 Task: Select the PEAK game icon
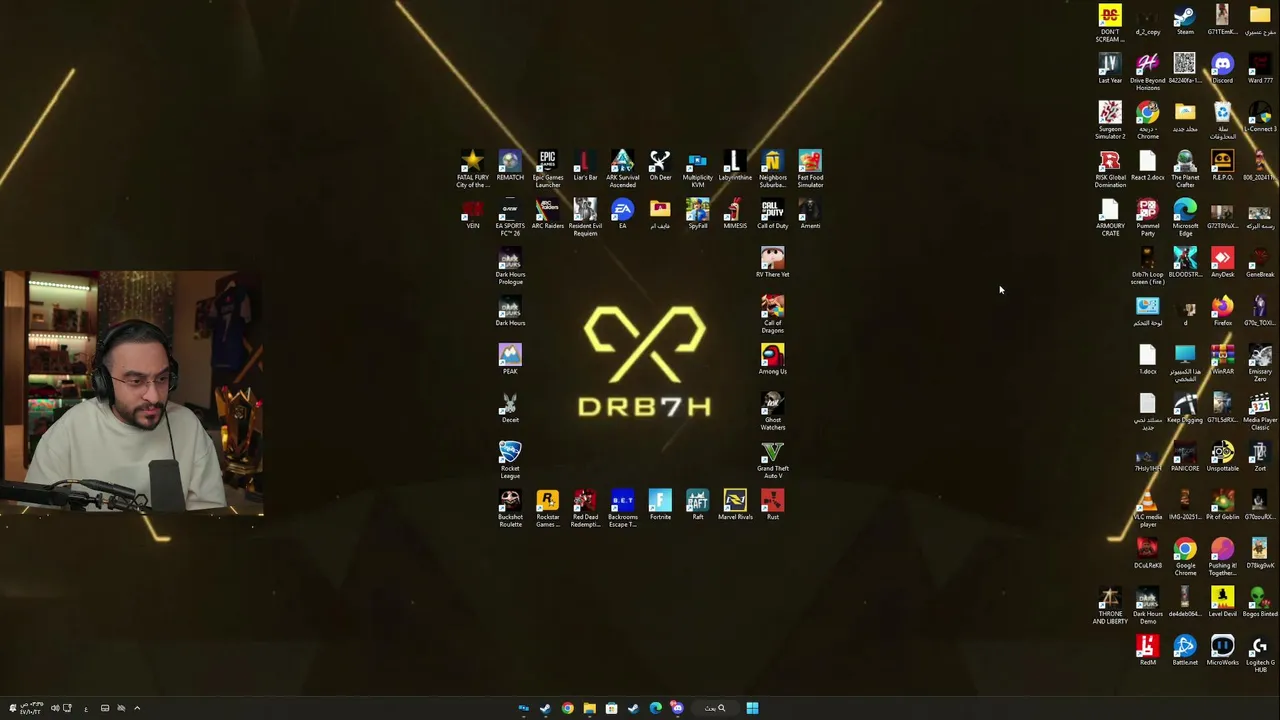pos(510,359)
